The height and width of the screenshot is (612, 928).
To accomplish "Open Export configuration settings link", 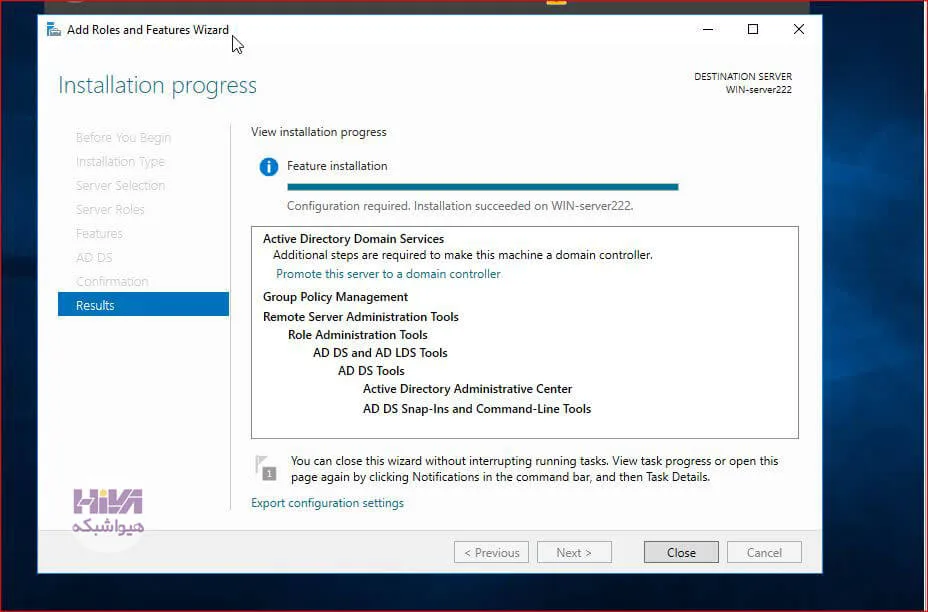I will [x=327, y=503].
